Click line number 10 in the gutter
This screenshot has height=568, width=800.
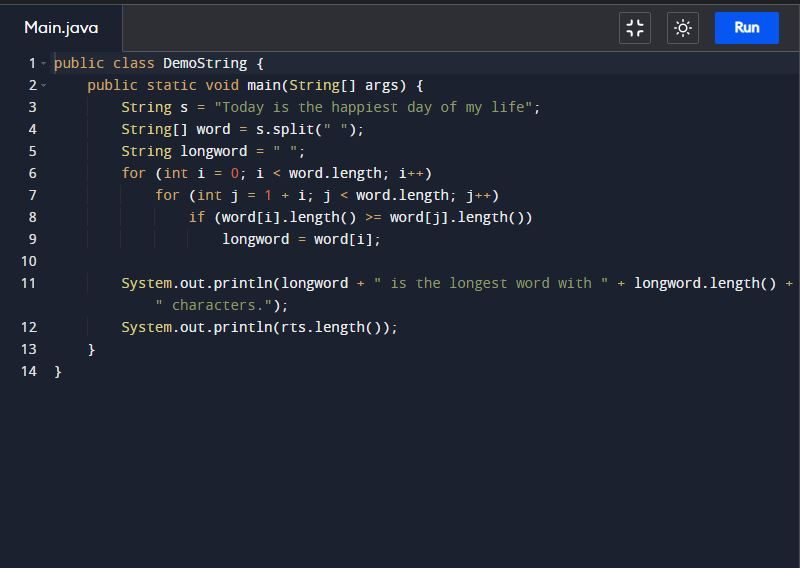click(x=29, y=261)
